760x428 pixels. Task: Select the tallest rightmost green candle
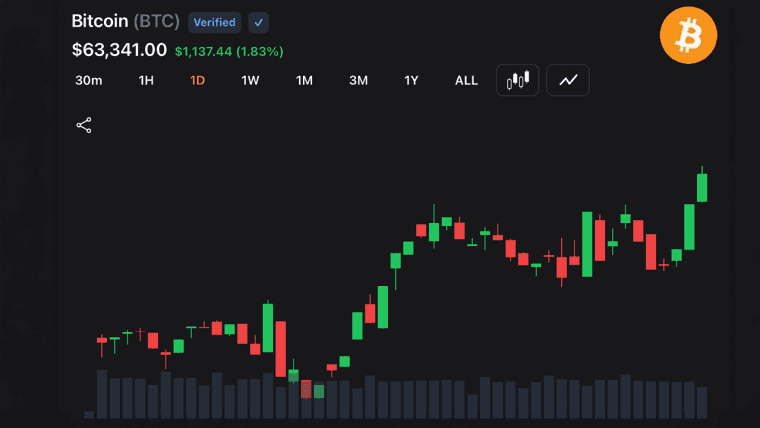point(702,188)
